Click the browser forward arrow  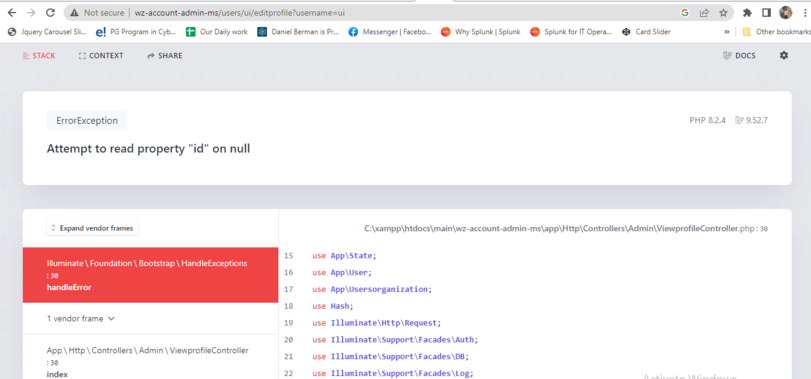click(x=31, y=13)
